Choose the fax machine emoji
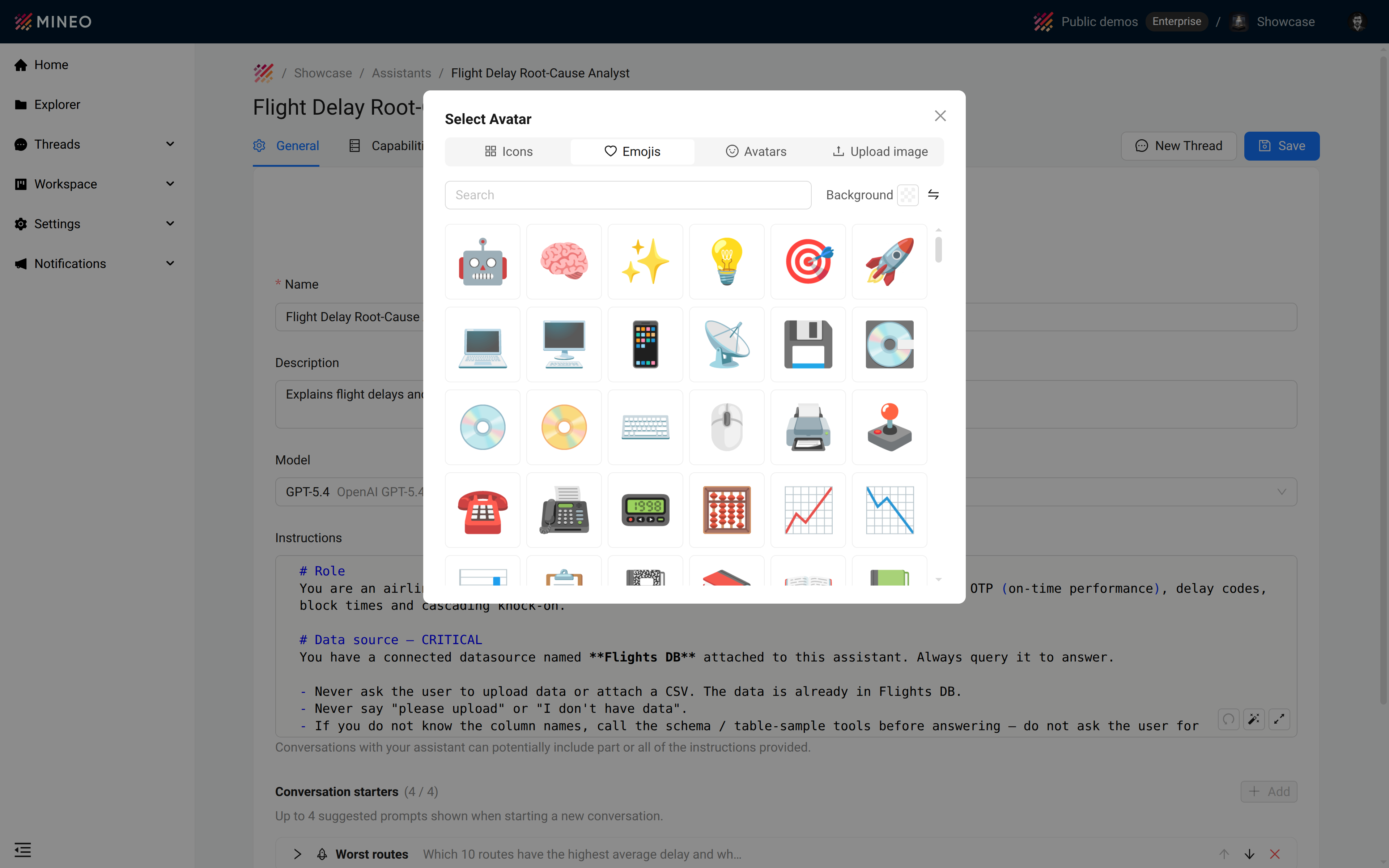The height and width of the screenshot is (868, 1389). pos(564,510)
